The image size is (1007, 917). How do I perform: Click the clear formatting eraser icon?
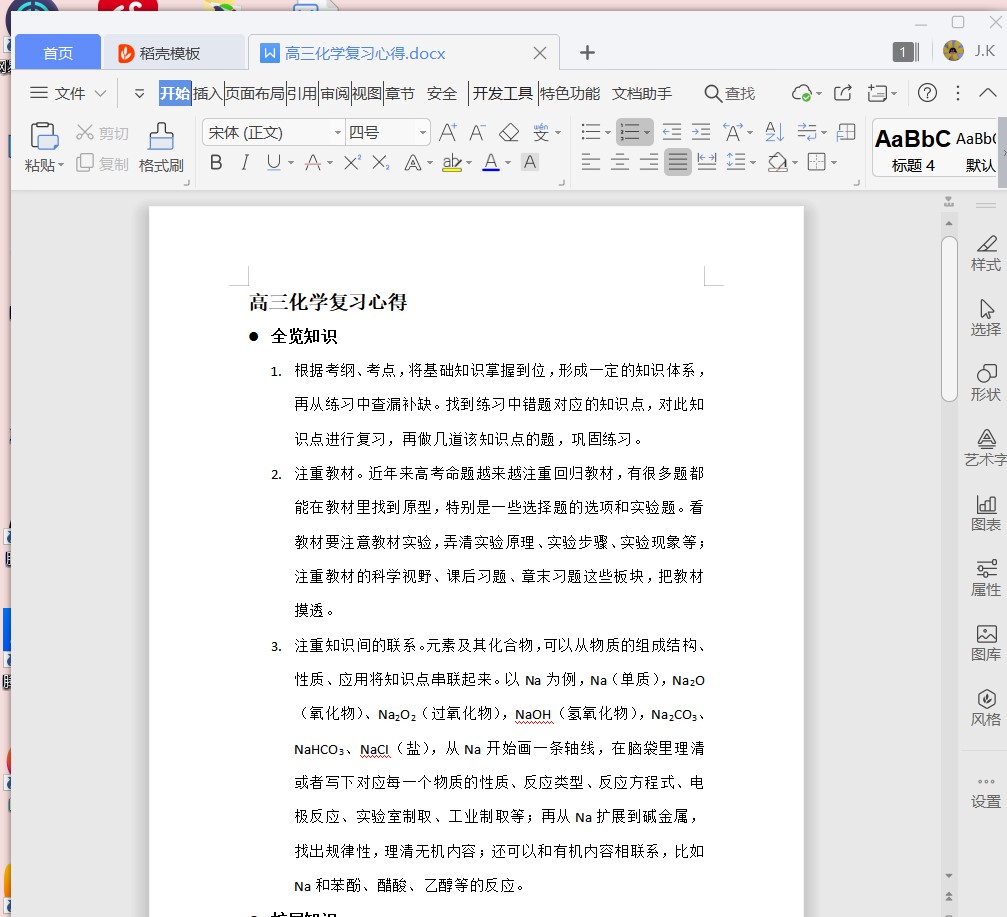tap(509, 132)
